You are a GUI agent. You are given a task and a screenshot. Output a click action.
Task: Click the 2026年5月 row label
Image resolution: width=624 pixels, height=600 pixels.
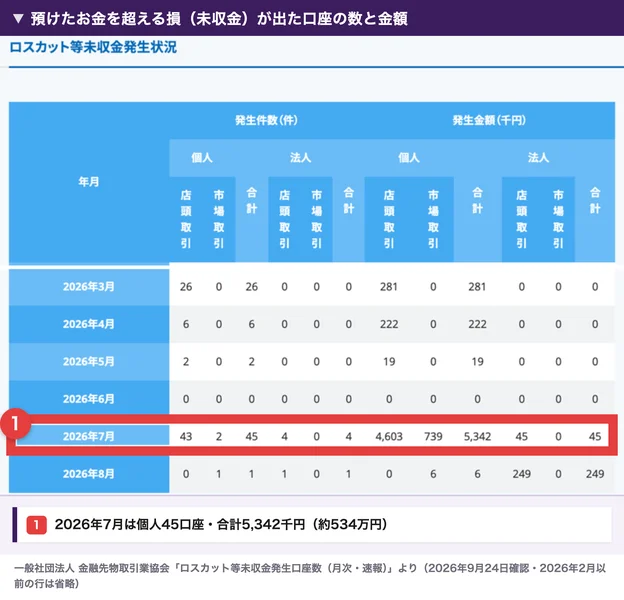89,361
